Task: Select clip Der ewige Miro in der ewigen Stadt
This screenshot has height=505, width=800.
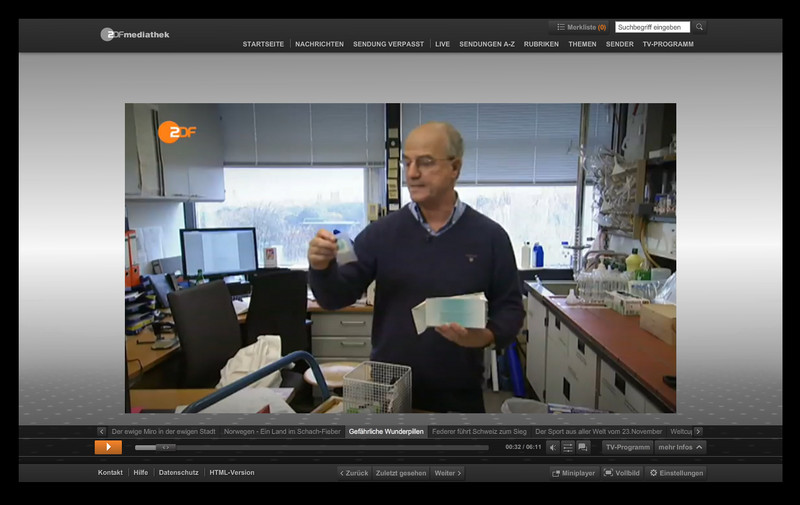Action: tap(163, 432)
